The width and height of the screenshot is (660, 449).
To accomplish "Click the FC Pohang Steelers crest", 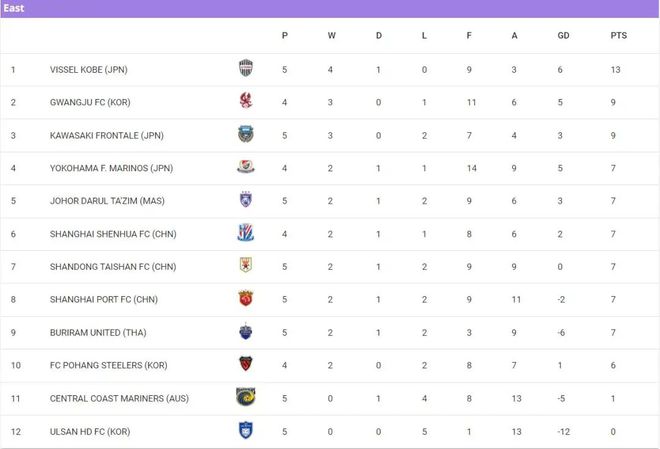I will pos(246,364).
